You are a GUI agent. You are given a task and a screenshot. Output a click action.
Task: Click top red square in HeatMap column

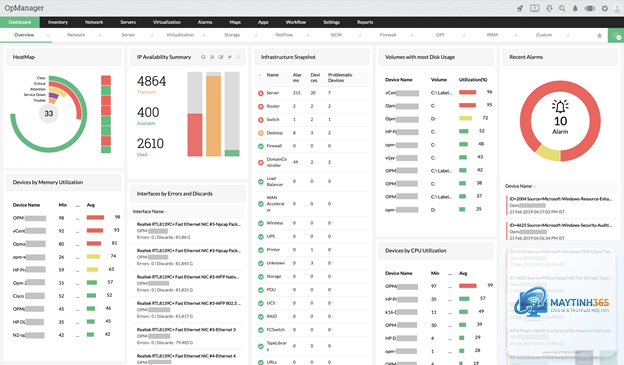point(106,80)
